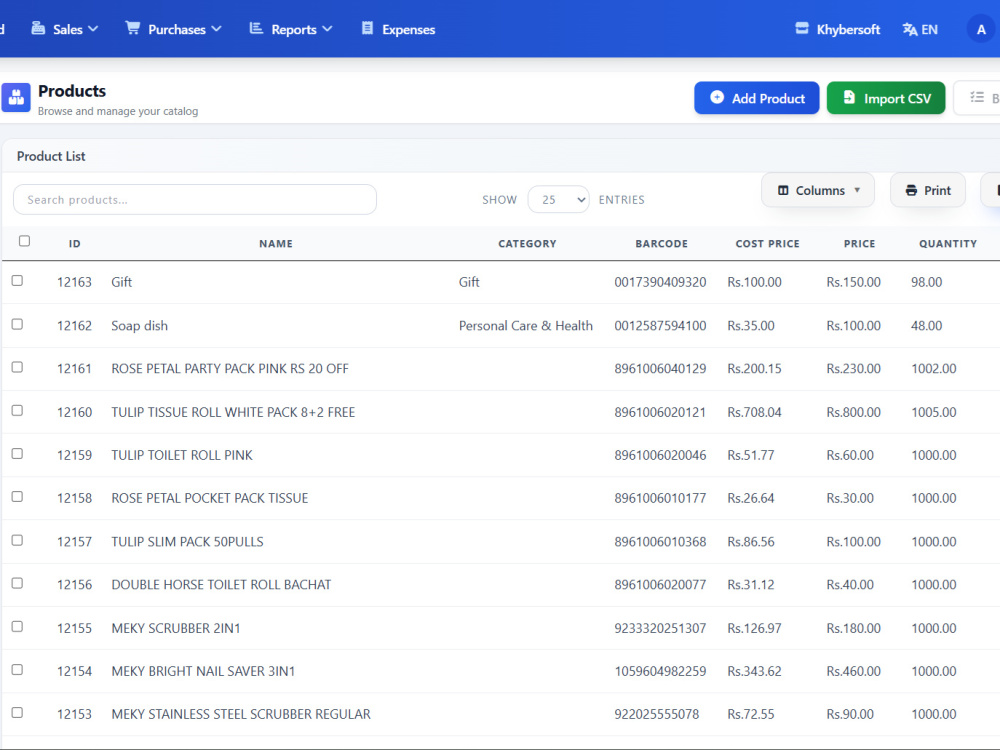The width and height of the screenshot is (1000, 750).
Task: Click price Rs.60.00
Action: [850, 455]
